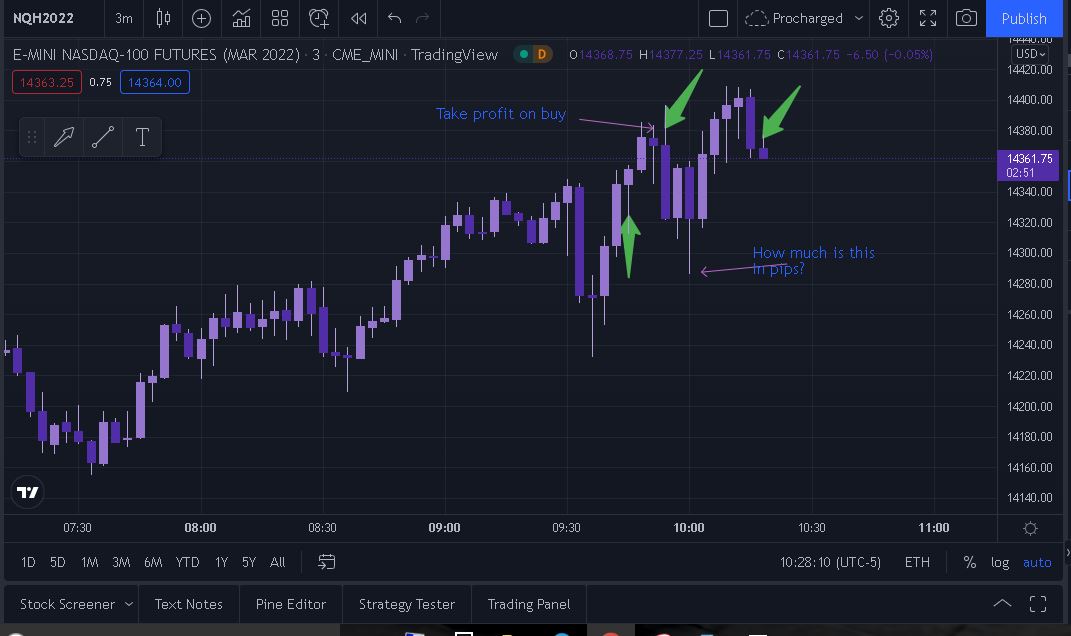Set date range to 1D
The height and width of the screenshot is (636, 1071).
coord(28,562)
